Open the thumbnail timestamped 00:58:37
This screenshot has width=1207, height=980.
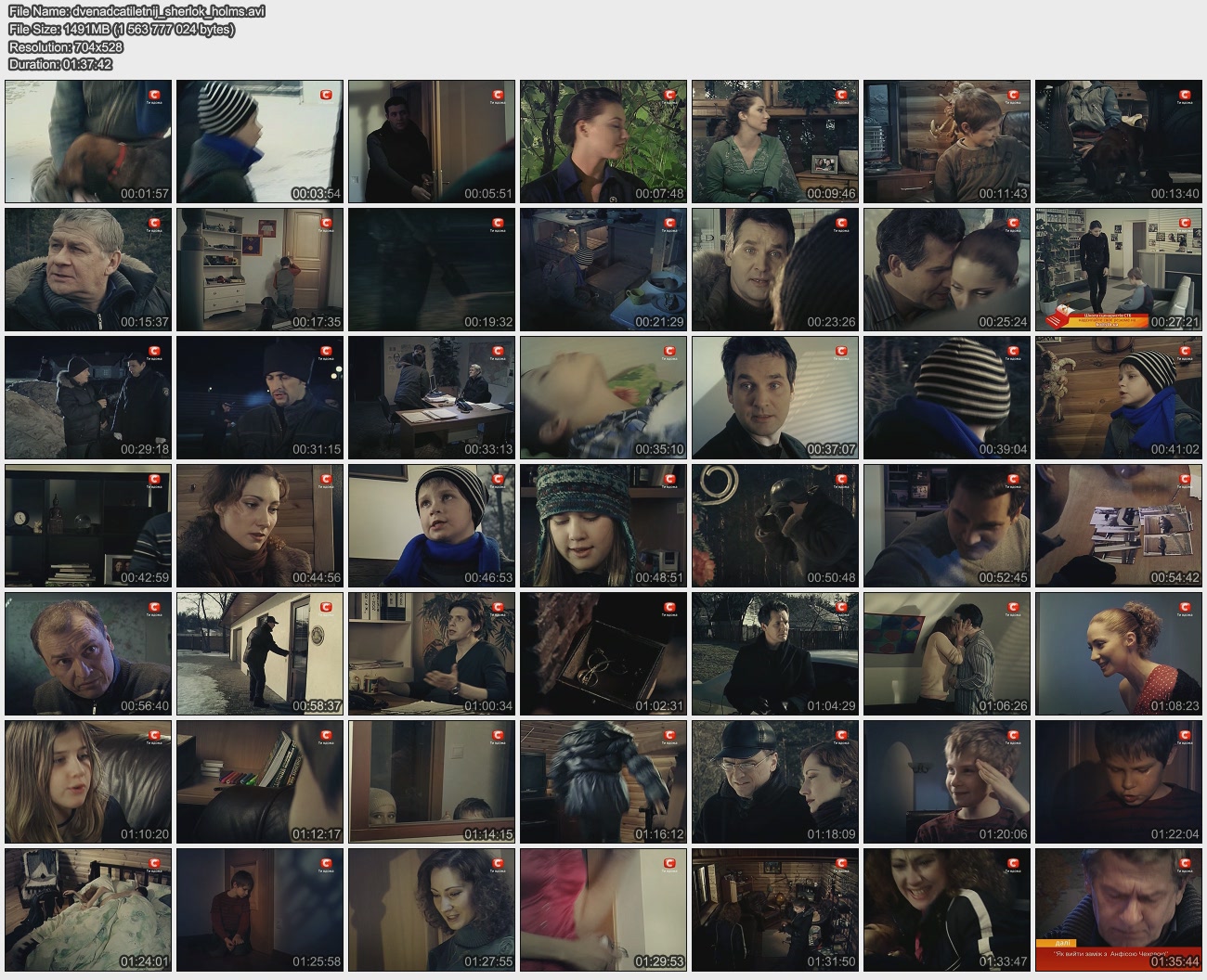coord(260,653)
